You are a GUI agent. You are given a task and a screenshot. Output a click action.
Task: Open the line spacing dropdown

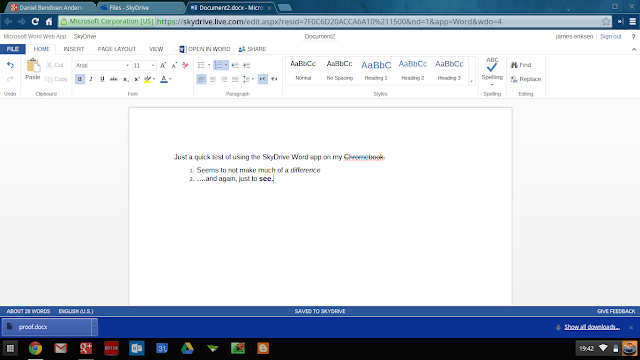point(248,79)
